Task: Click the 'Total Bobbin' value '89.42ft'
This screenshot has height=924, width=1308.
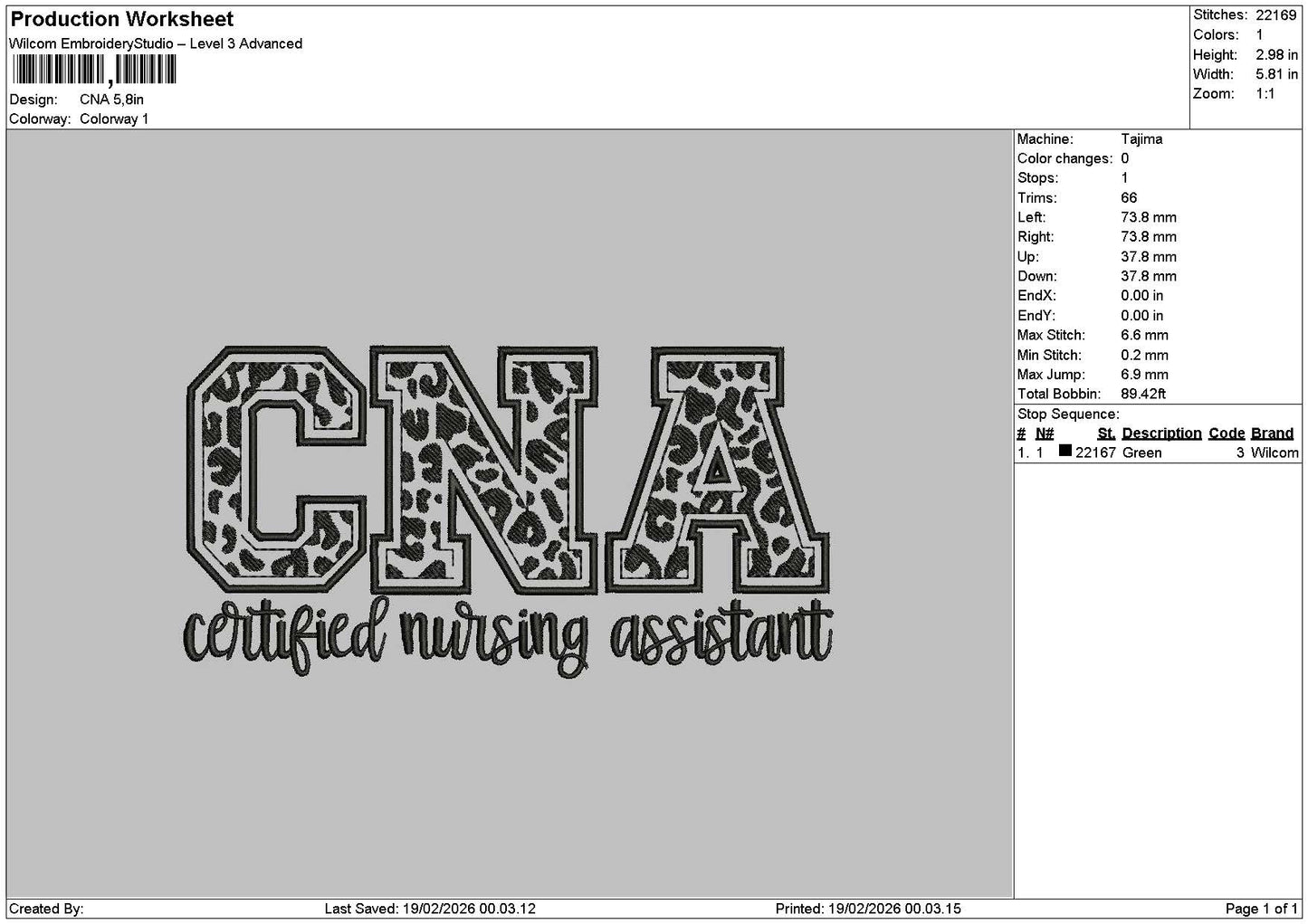Action: click(x=1143, y=395)
